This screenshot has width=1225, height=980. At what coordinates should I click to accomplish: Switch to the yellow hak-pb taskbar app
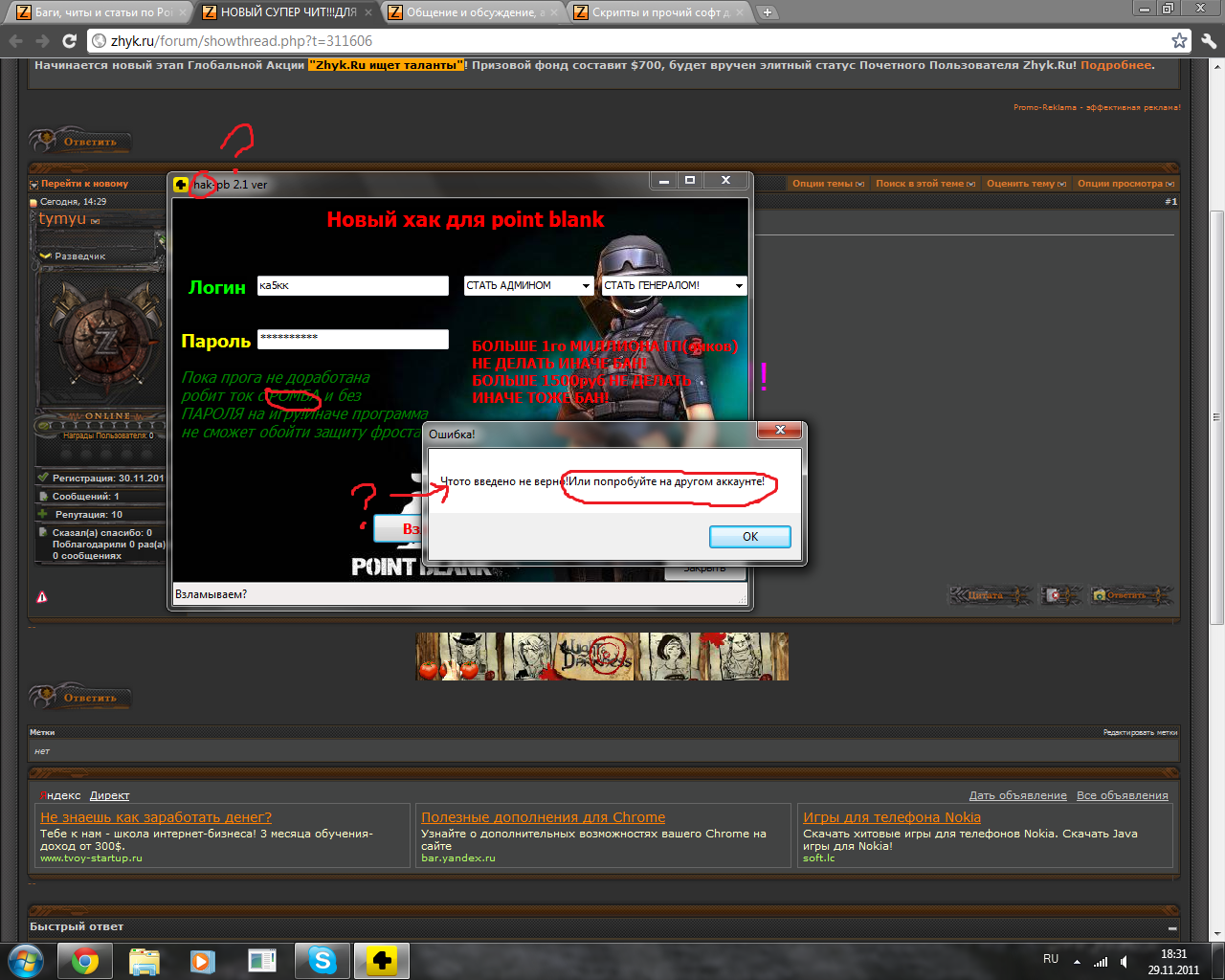pos(382,960)
